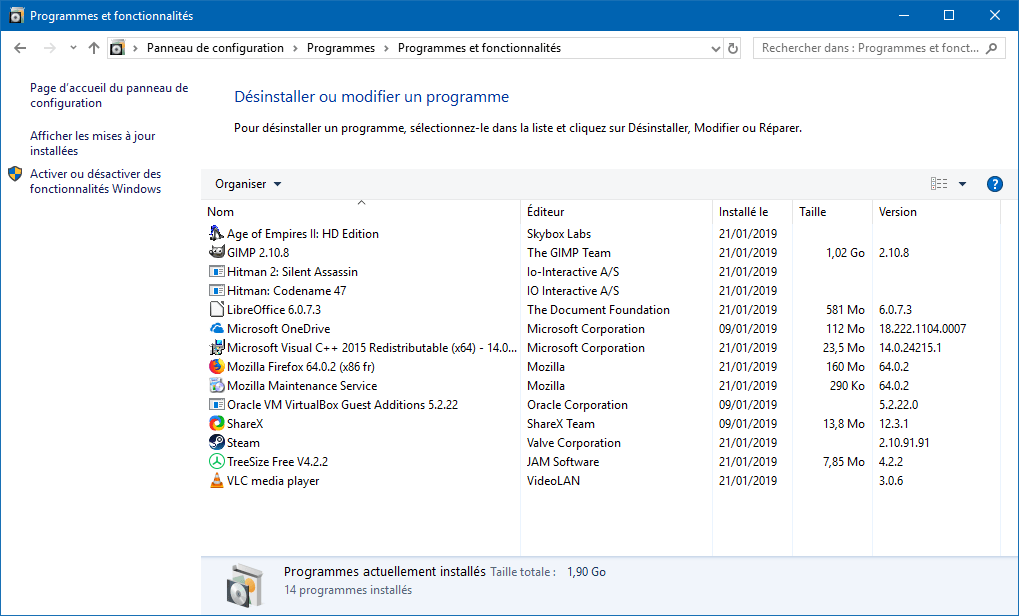The height and width of the screenshot is (616, 1019).
Task: Click the Visual C++ 2015 Redistributable icon
Action: click(216, 348)
